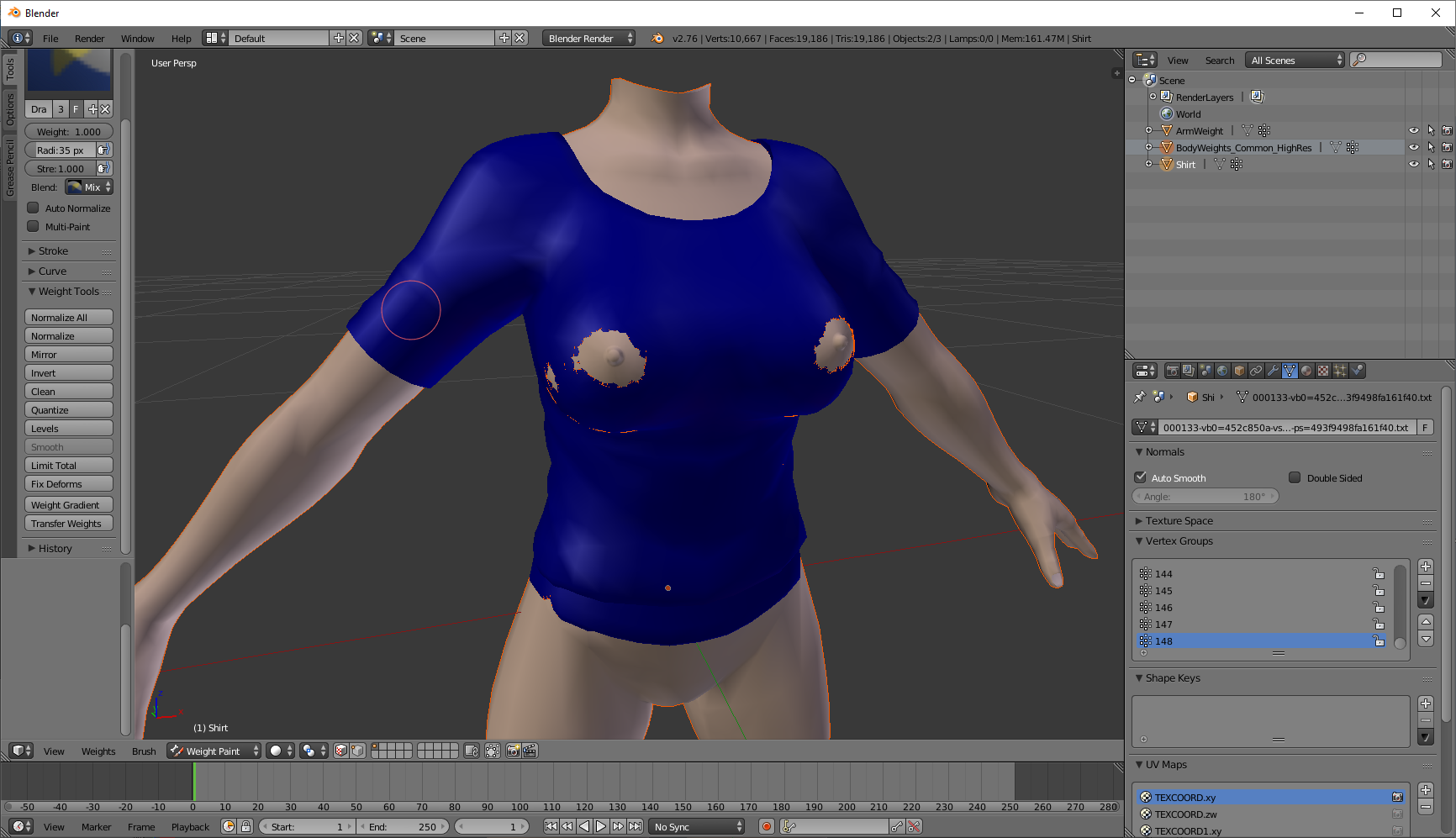This screenshot has height=838, width=1456.
Task: Open the Particles properties tab (sparkles icon)
Action: tap(1340, 371)
